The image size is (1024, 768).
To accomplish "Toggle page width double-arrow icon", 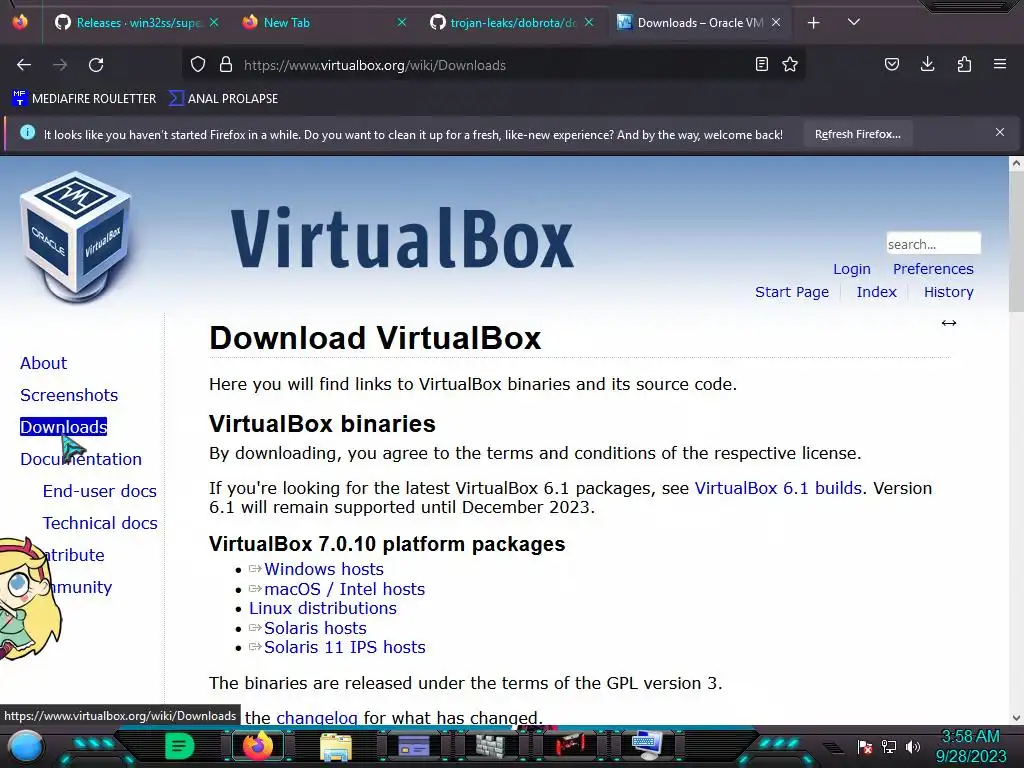I will coord(949,323).
